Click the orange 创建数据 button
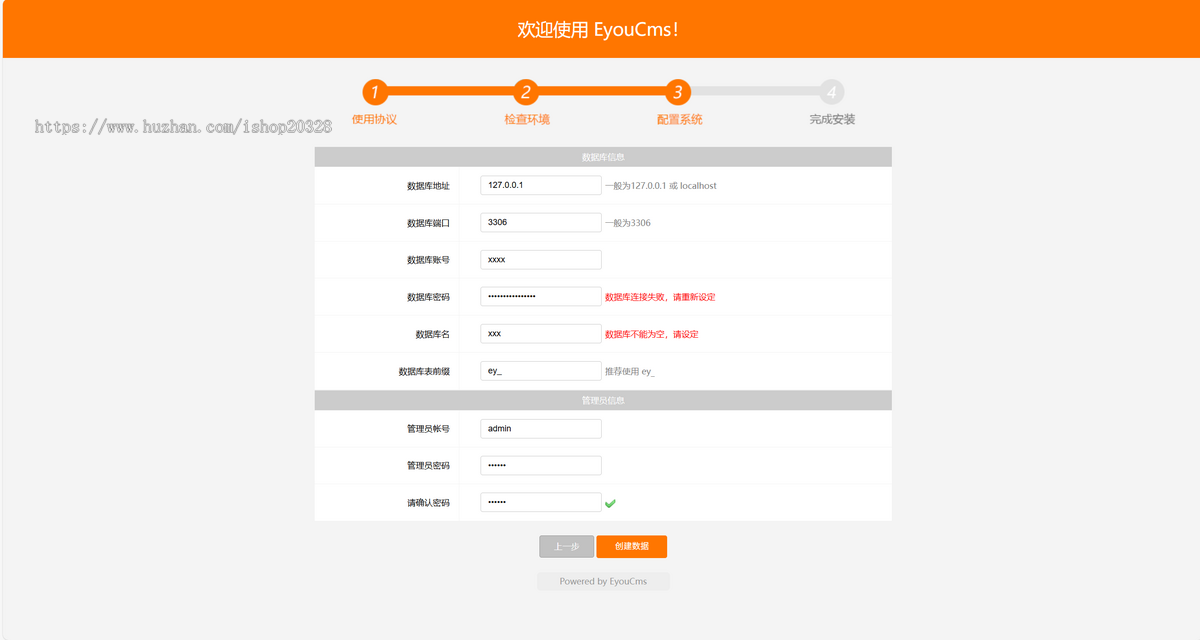Screen dimensions: 1200x640 632,546
